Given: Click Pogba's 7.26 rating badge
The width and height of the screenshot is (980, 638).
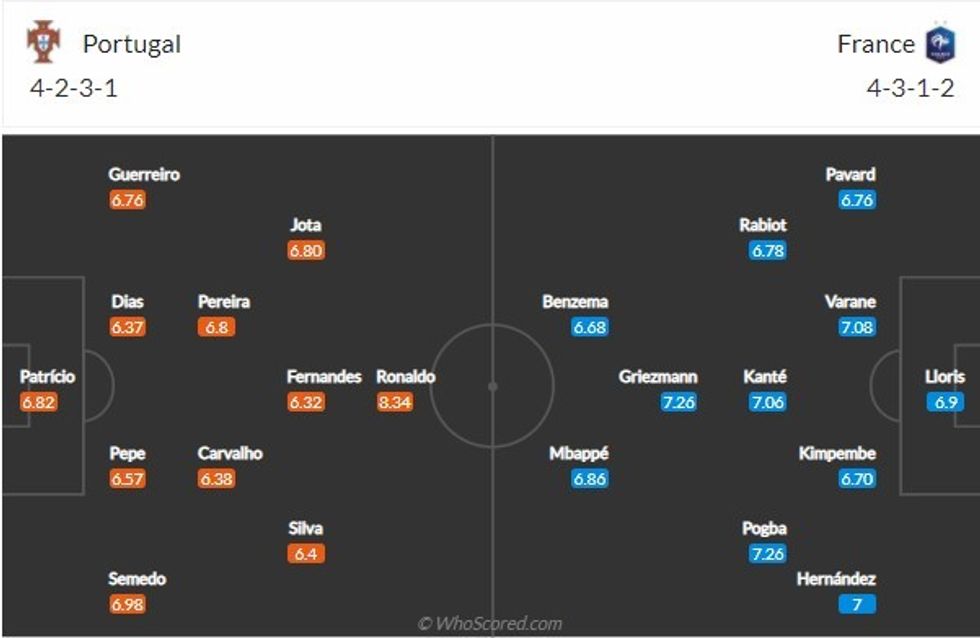Looking at the screenshot, I should pyautogui.click(x=767, y=554).
